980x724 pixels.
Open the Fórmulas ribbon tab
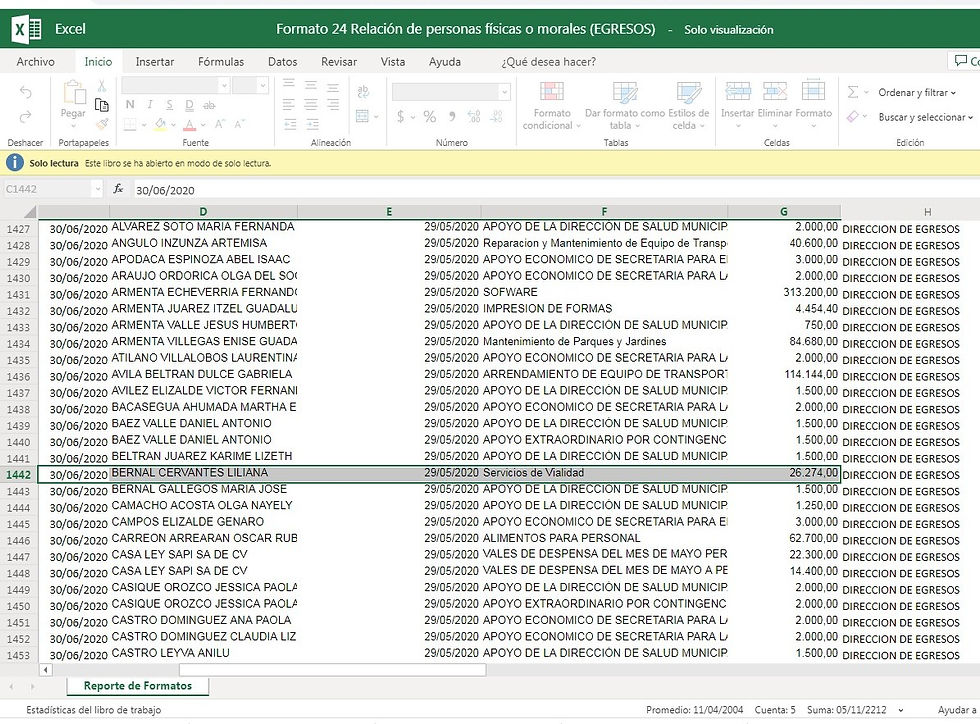(220, 62)
